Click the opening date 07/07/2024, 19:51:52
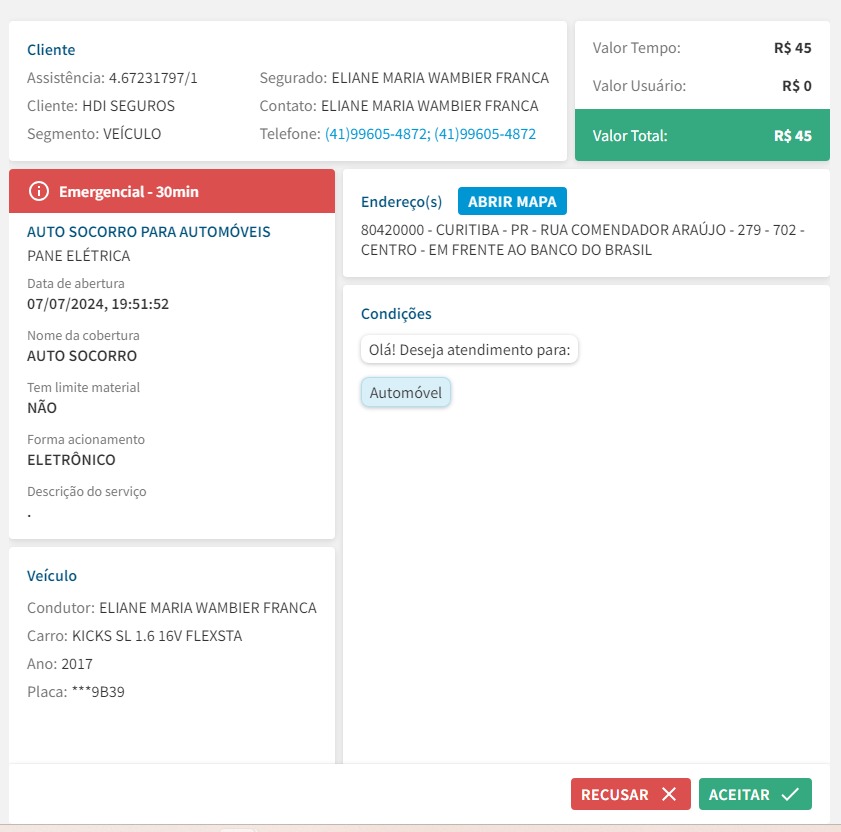This screenshot has width=841, height=832. (x=98, y=304)
